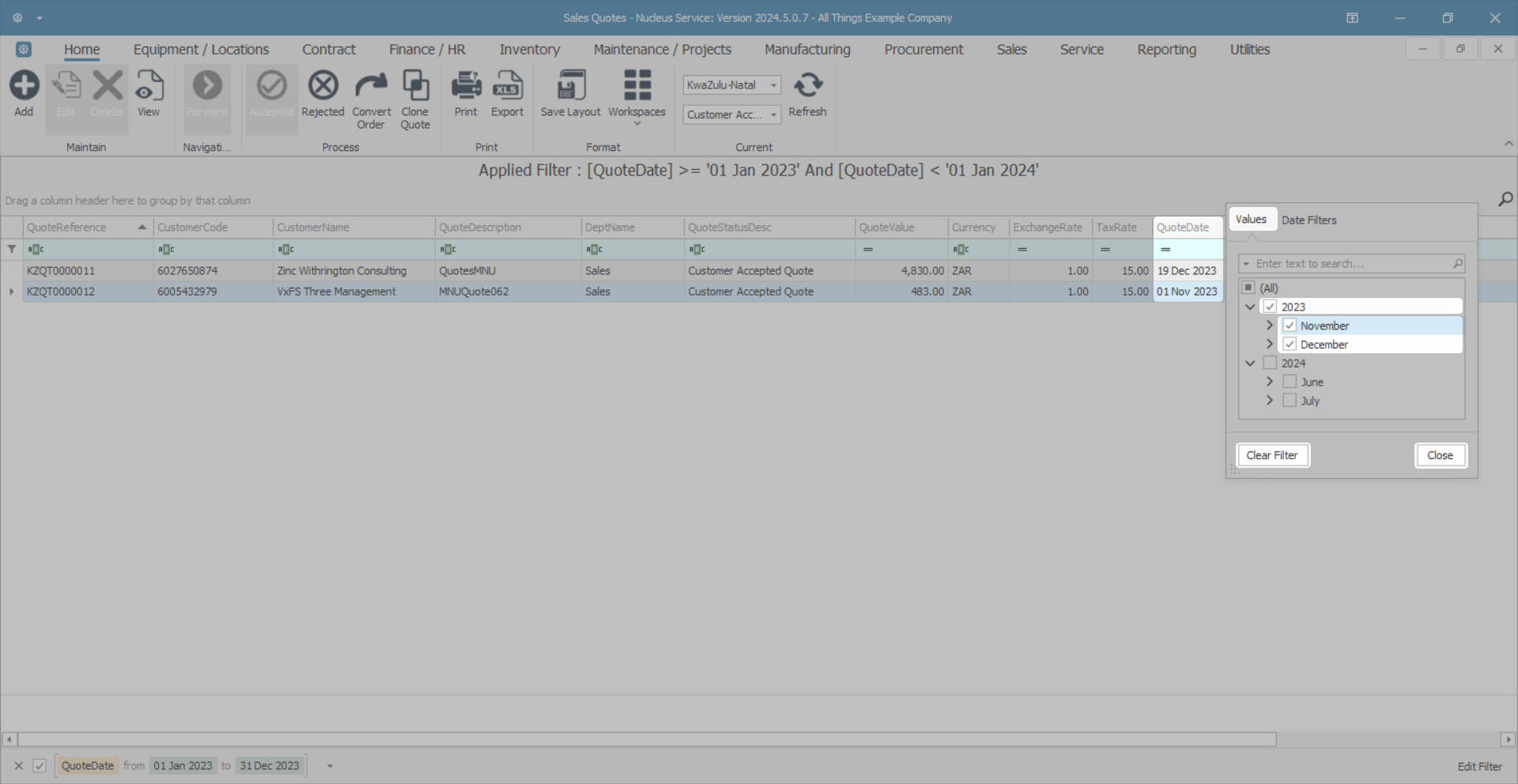
Task: Switch to Date Filters tab
Action: tap(1309, 220)
